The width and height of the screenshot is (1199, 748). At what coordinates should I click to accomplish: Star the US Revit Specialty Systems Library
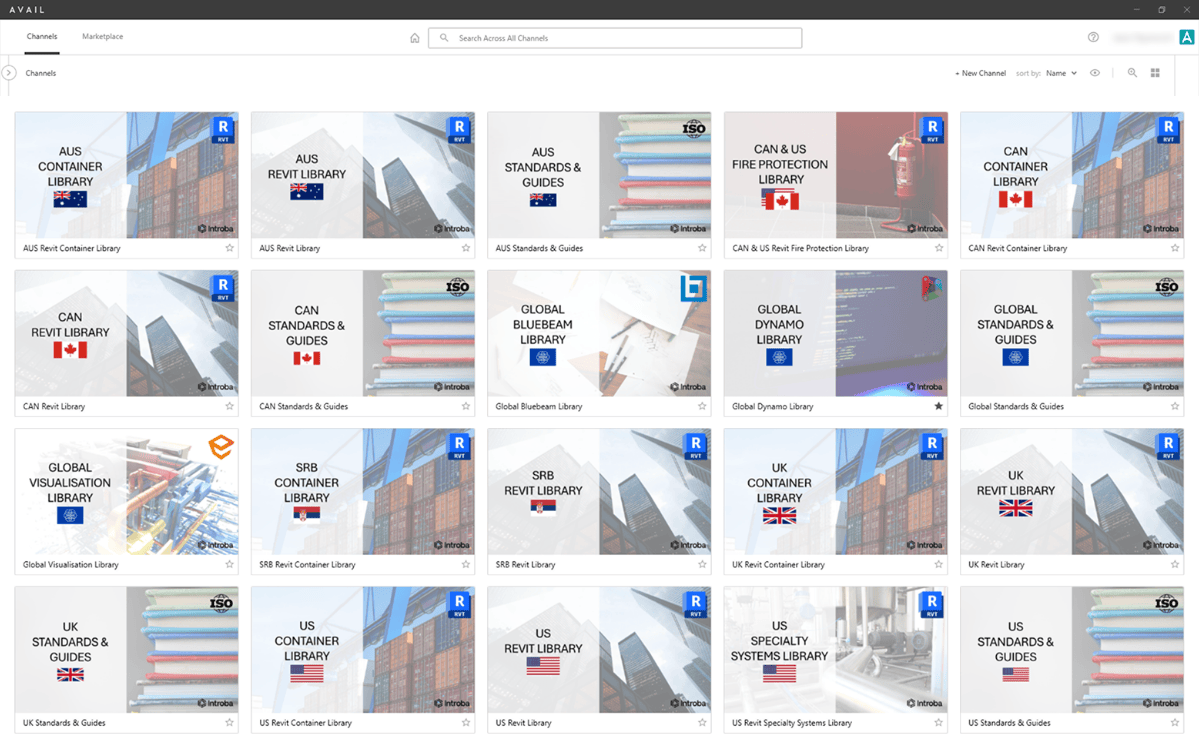(x=939, y=723)
